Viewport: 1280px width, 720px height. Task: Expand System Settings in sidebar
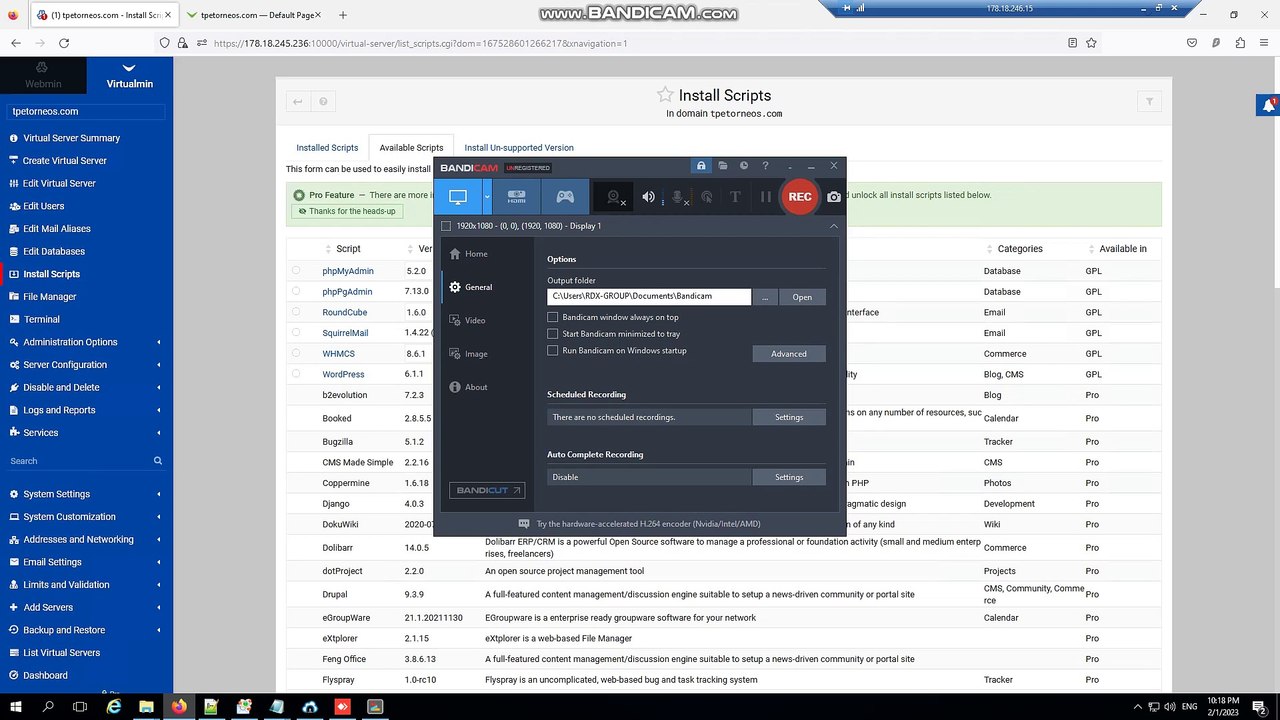point(86,494)
